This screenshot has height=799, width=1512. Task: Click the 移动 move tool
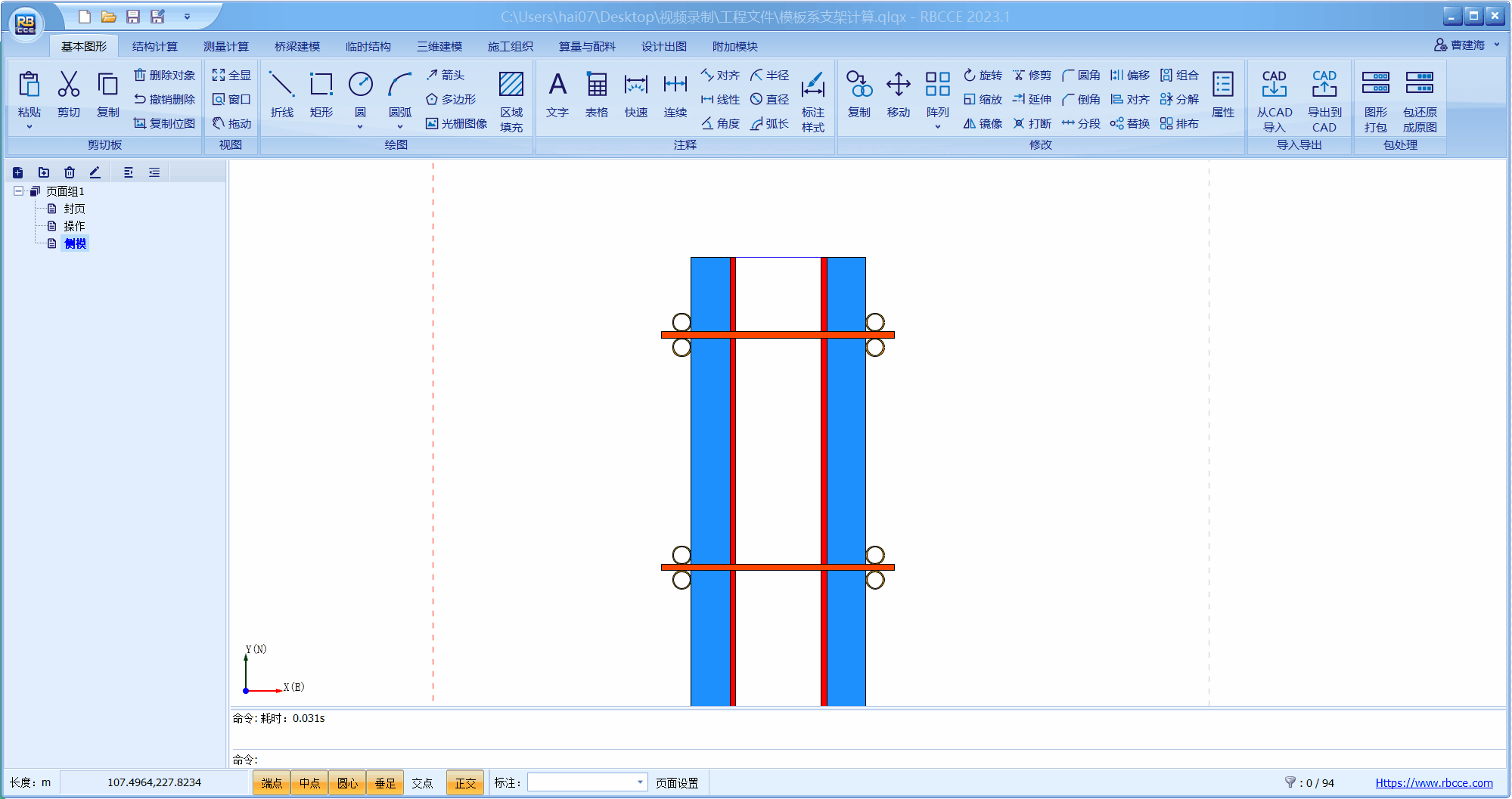pyautogui.click(x=898, y=94)
